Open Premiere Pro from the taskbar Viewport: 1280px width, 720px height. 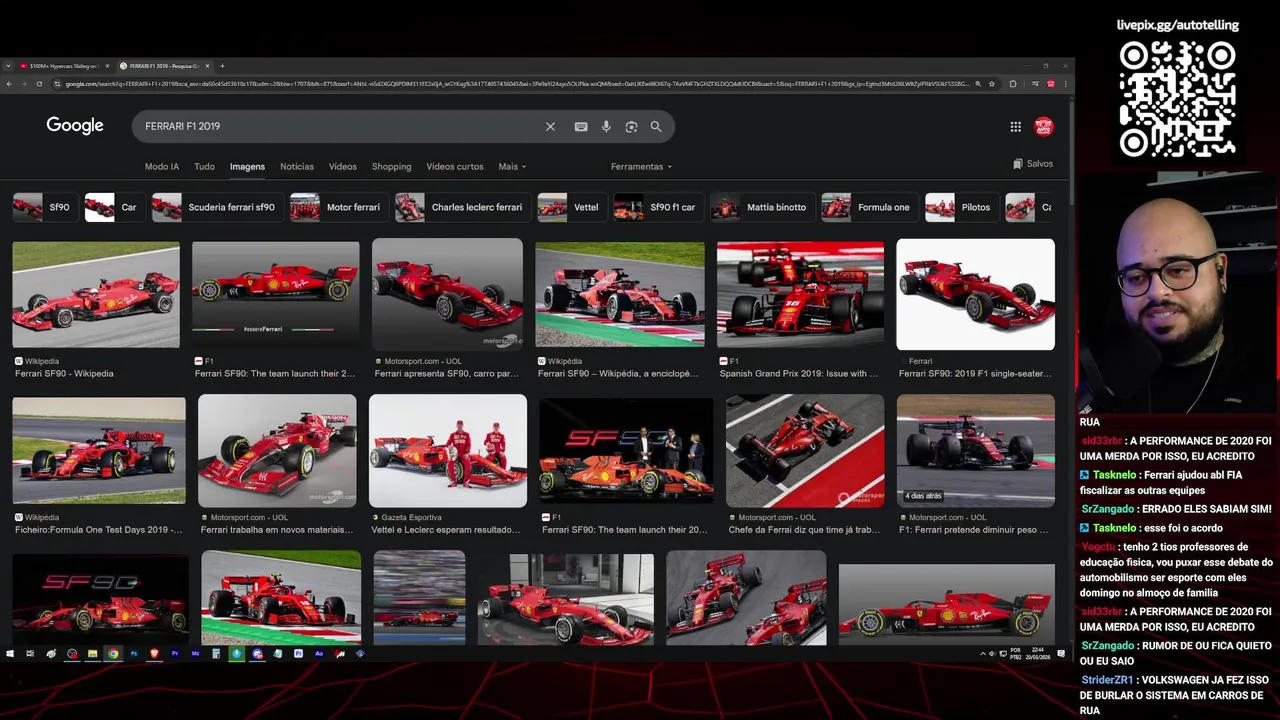(175, 653)
